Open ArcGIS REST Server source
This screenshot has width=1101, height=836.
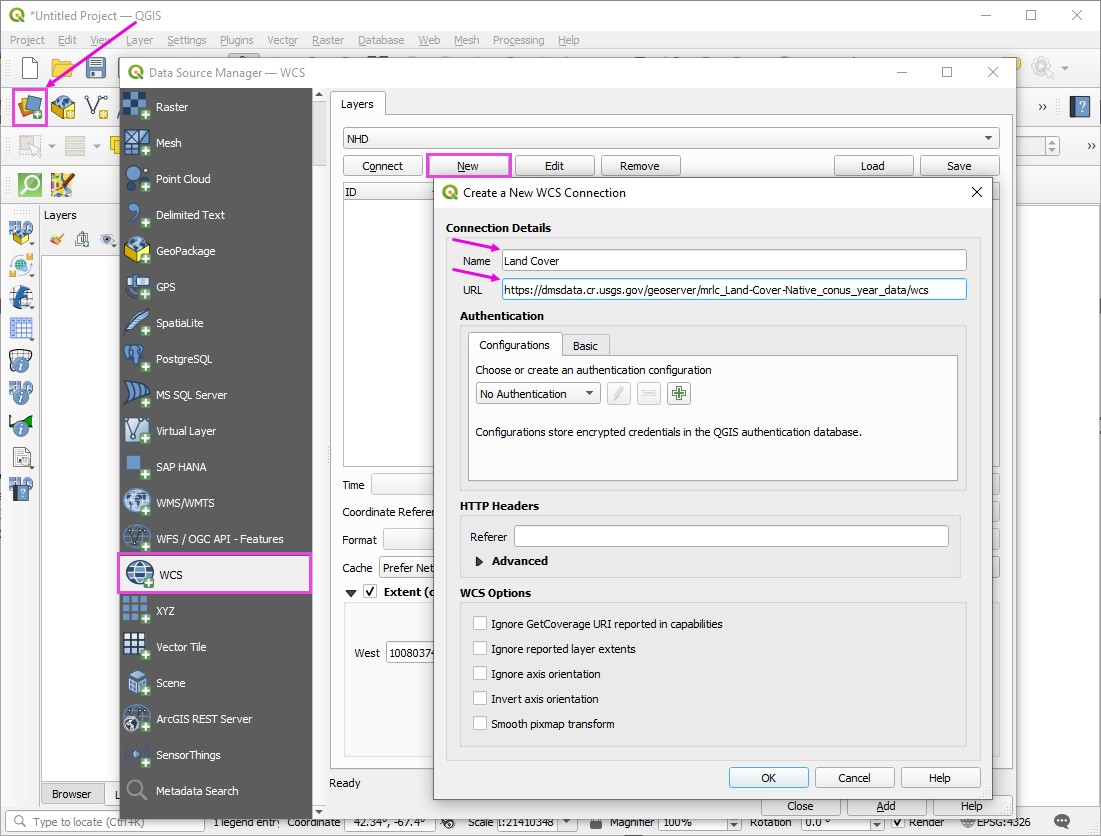point(203,719)
